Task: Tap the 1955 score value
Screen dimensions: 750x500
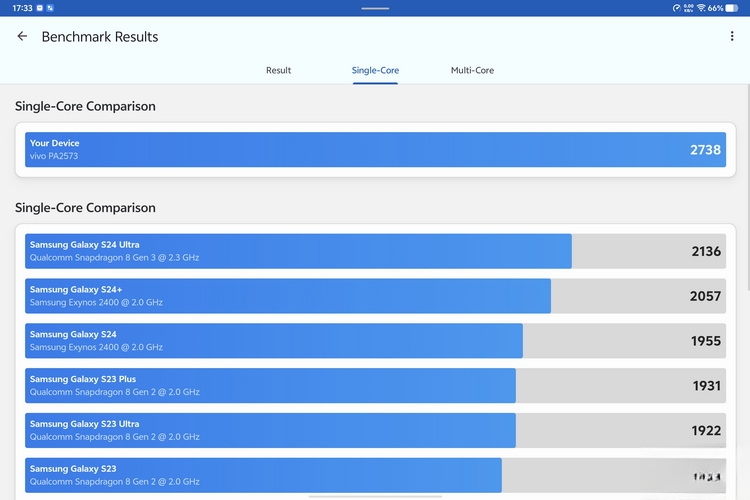Action: (x=706, y=341)
